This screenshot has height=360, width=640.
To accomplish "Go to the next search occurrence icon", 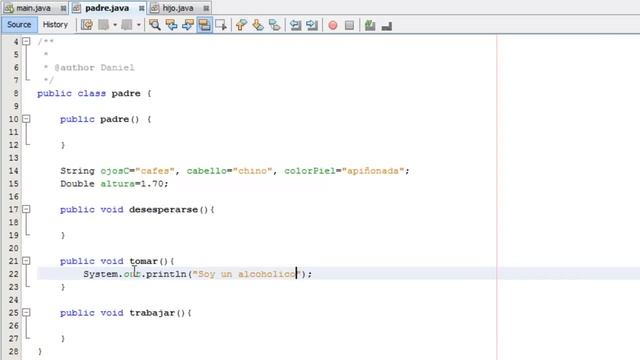I will (188, 25).
